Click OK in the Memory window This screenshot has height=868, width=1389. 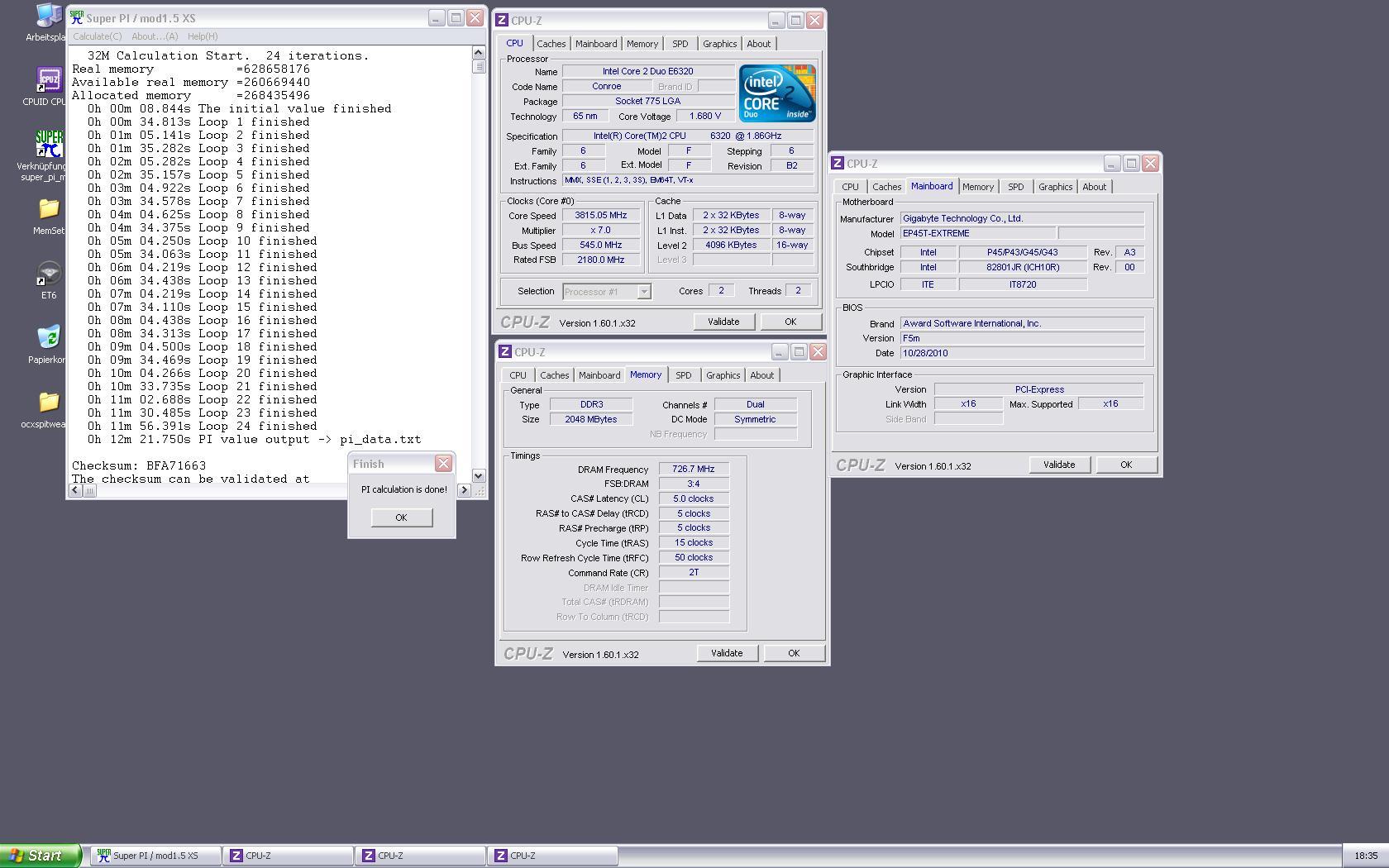pyautogui.click(x=794, y=653)
